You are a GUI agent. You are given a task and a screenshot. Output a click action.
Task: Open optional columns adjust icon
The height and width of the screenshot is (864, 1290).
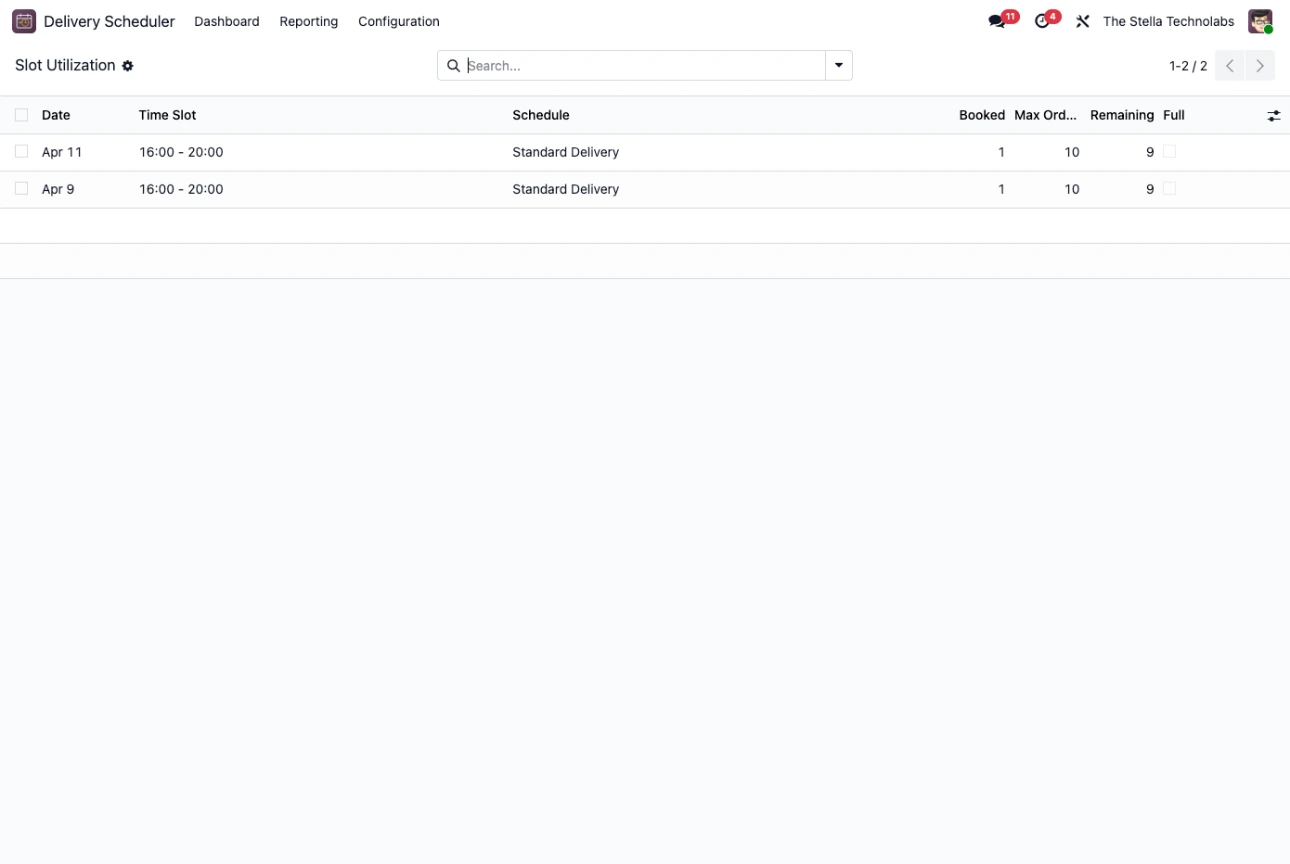pos(1273,116)
